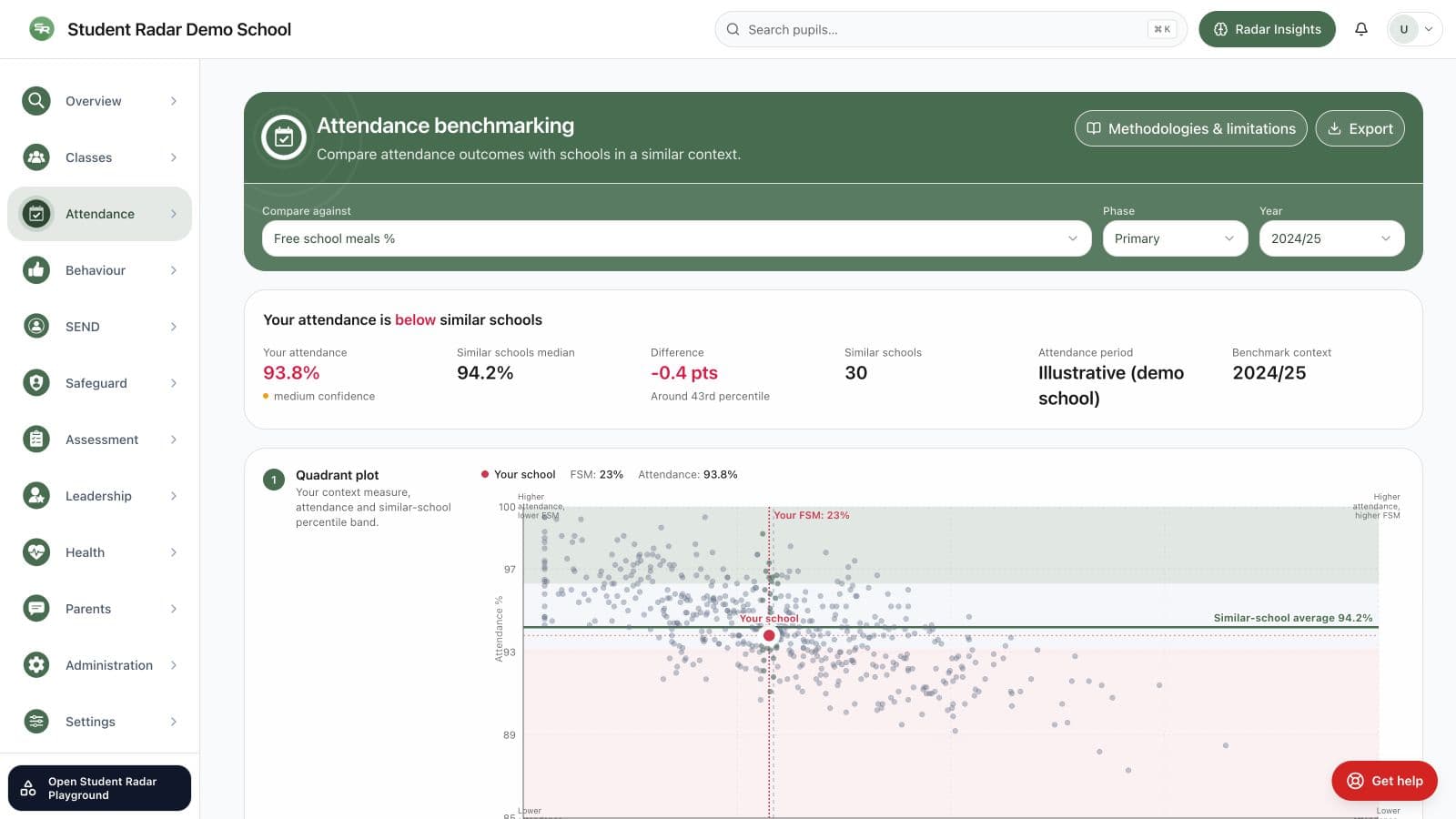
Task: Click the Attendance benchmarking header calendar icon
Action: coord(284,137)
